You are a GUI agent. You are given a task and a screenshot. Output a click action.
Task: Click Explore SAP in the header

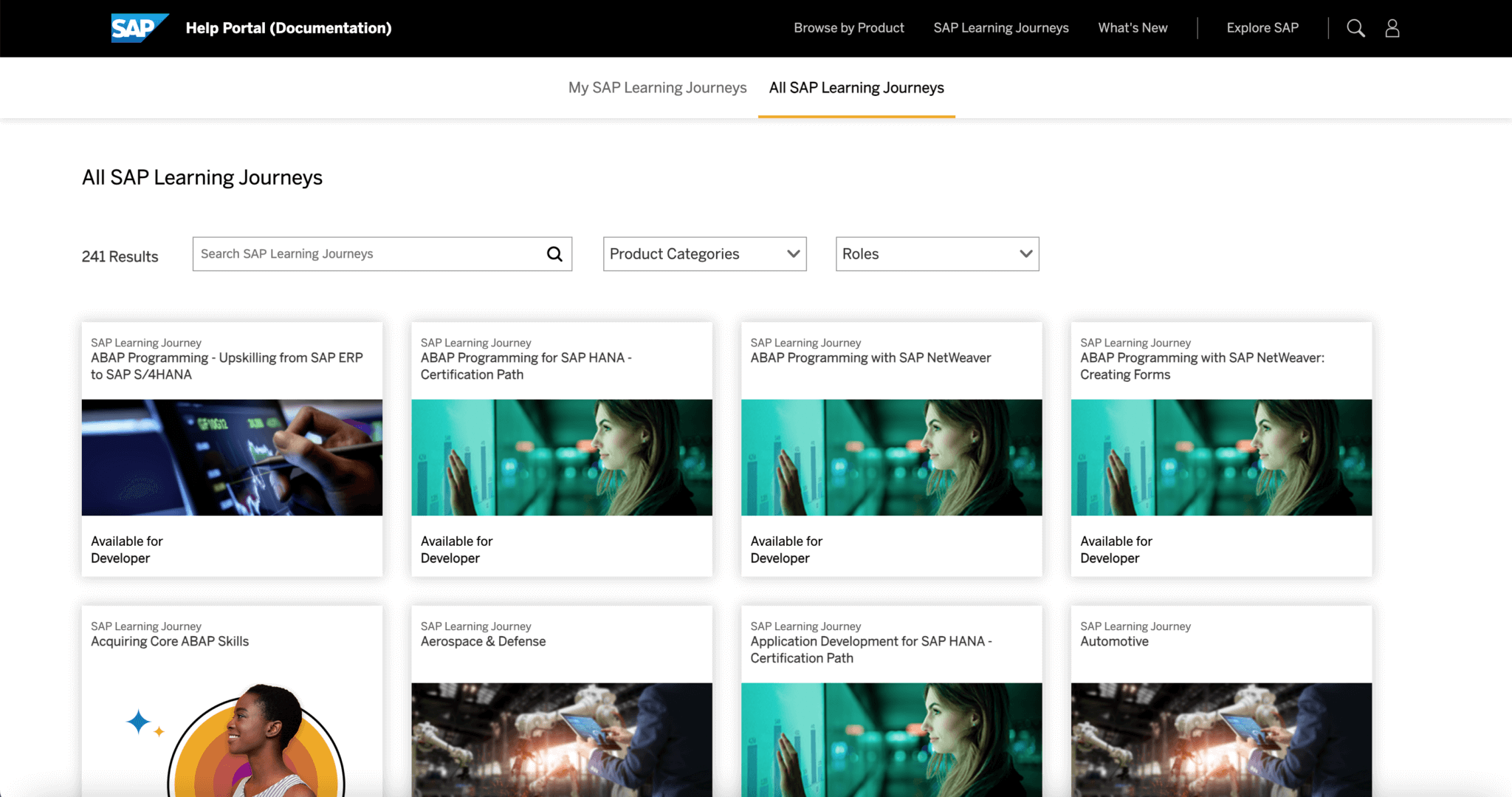(1262, 27)
